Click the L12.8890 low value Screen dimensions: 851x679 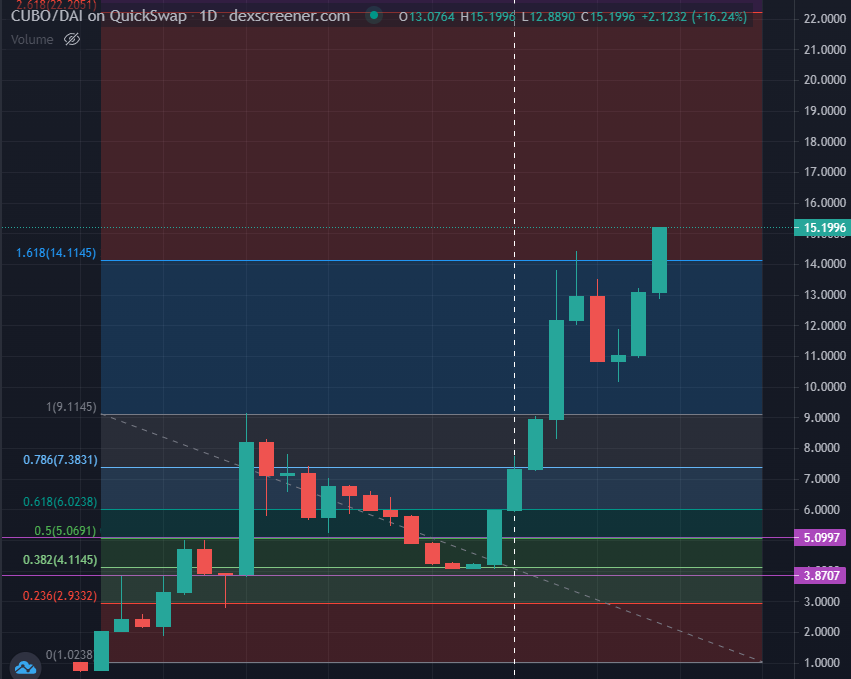coord(548,17)
